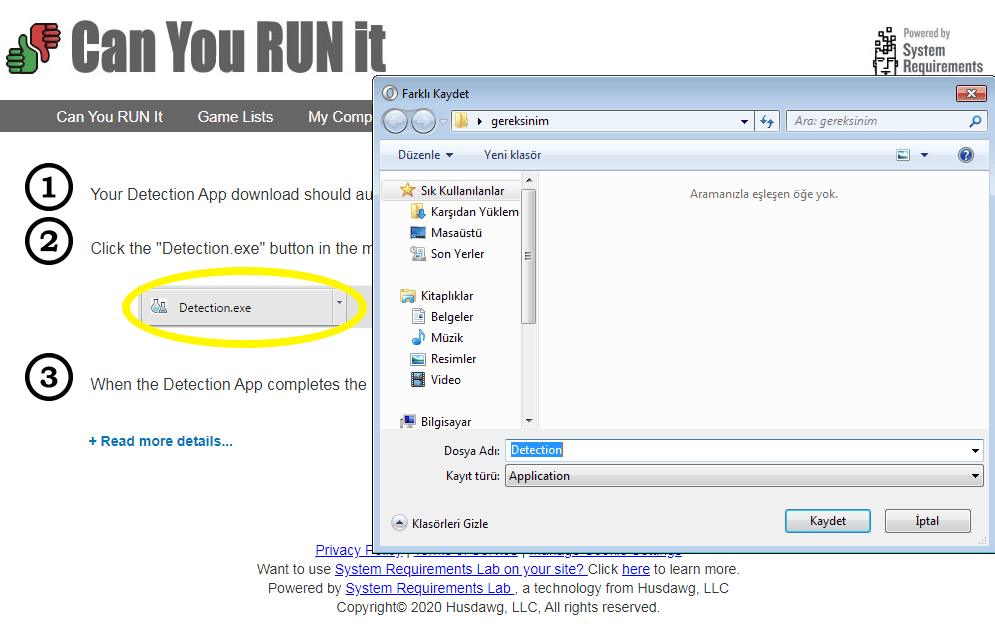Screen dimensions: 995x626
Task: Expand the Kayıt türü Application dropdown
Action: coord(975,476)
